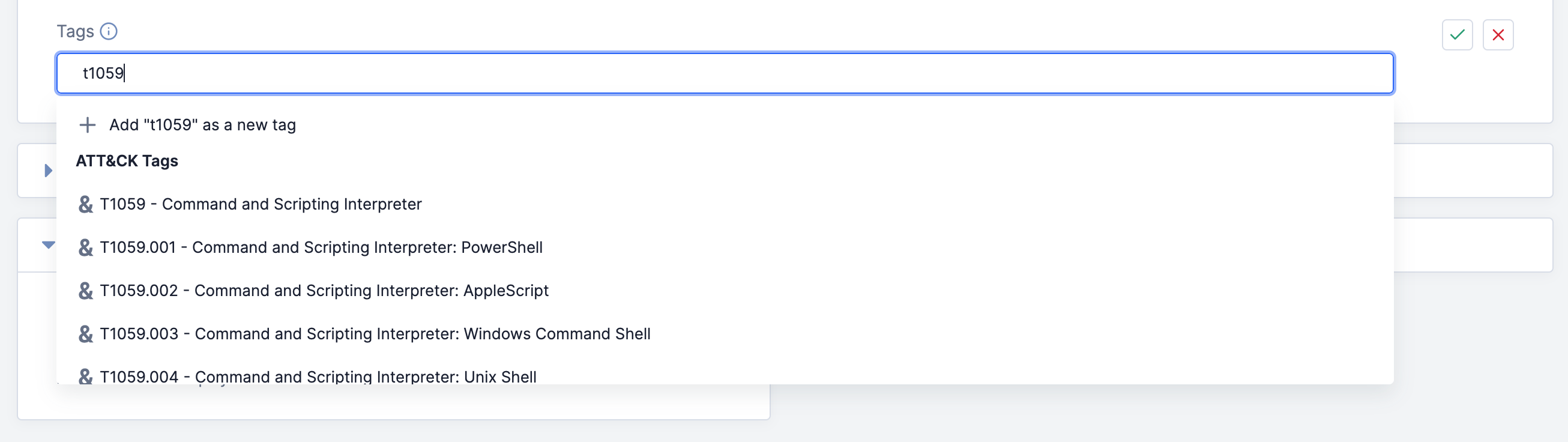The height and width of the screenshot is (442, 1568).
Task: Pick the T1059.002 AppleScript tag
Action: (324, 291)
